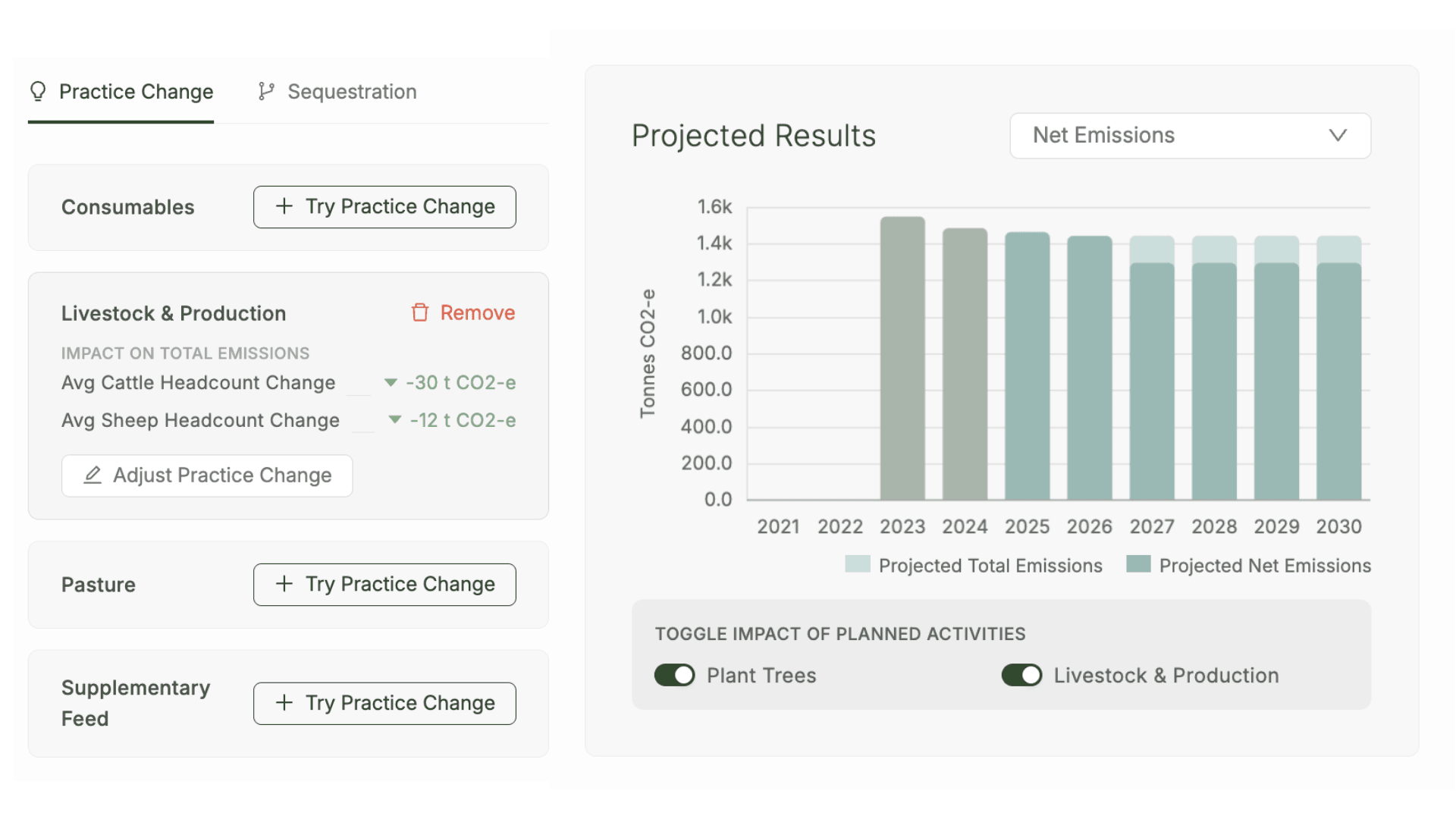Click the 2023 bar in the chart
Viewport: 1456px width, 819px height.
[x=902, y=358]
